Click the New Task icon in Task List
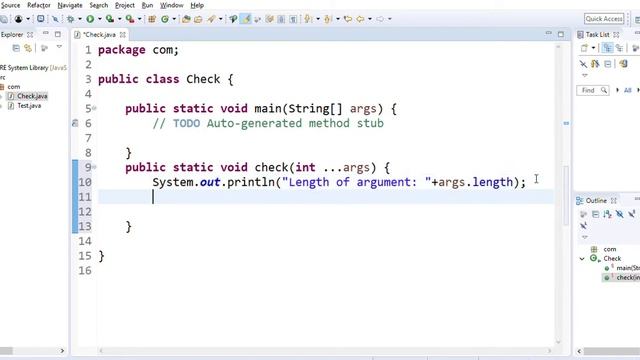The width and height of the screenshot is (640, 360). click(x=584, y=48)
